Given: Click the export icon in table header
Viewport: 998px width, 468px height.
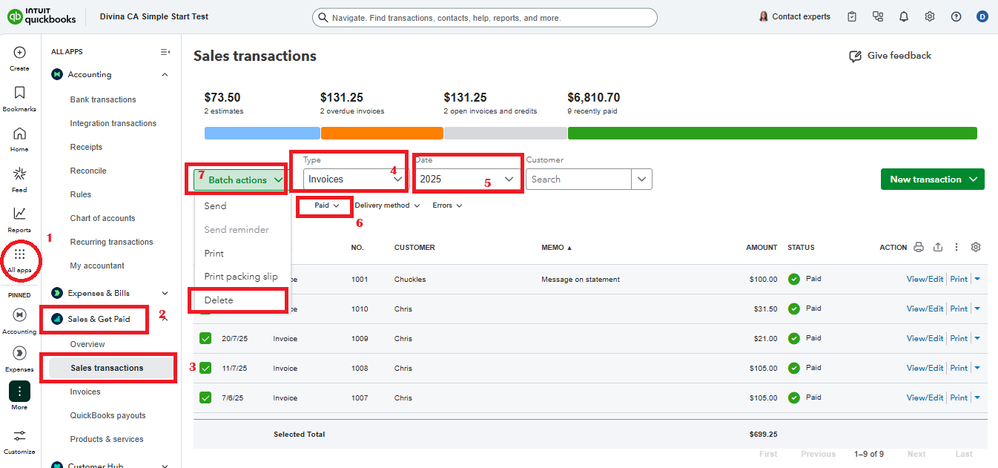Looking at the screenshot, I should coord(938,247).
